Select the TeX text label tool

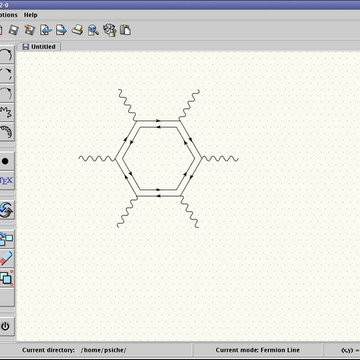(x=6, y=181)
